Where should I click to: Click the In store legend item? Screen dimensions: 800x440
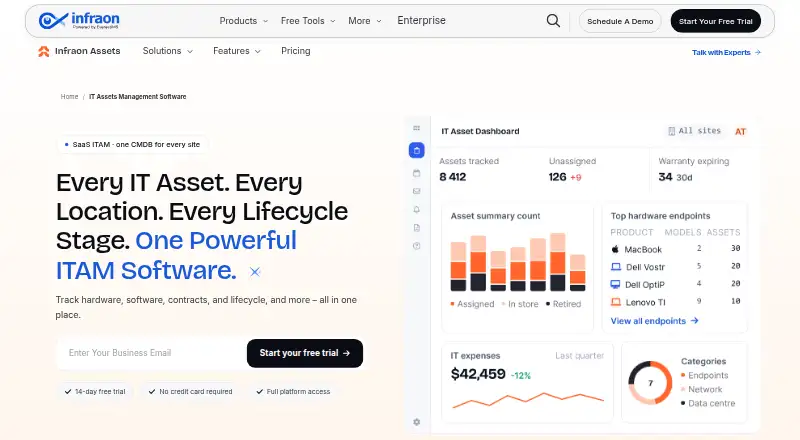coord(520,304)
